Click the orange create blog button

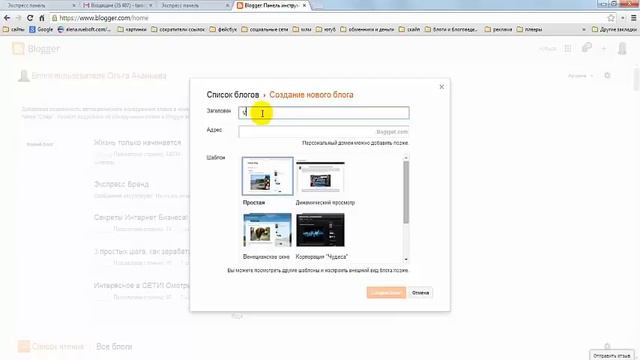tap(386, 293)
